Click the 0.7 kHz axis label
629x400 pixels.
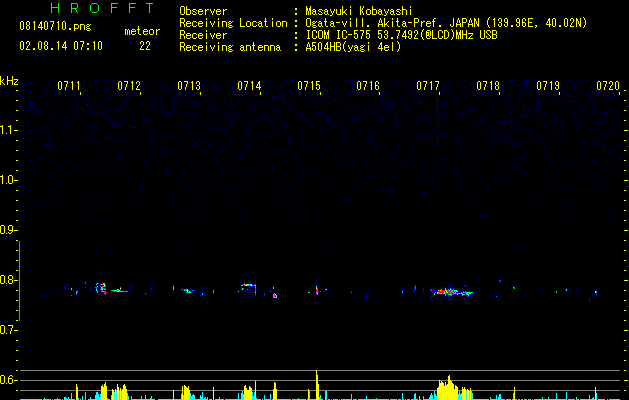8,330
